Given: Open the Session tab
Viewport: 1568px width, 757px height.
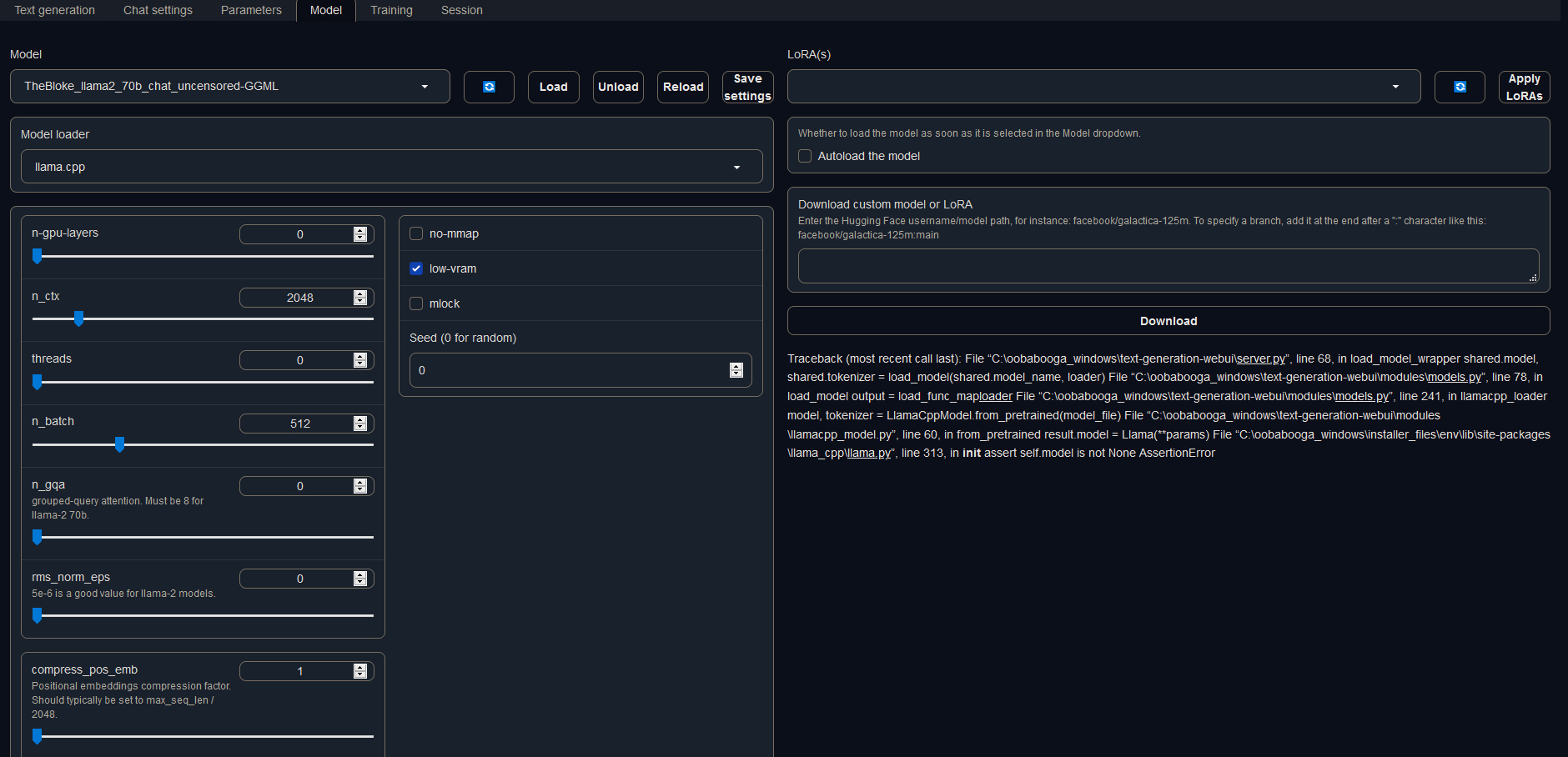Looking at the screenshot, I should [x=461, y=10].
